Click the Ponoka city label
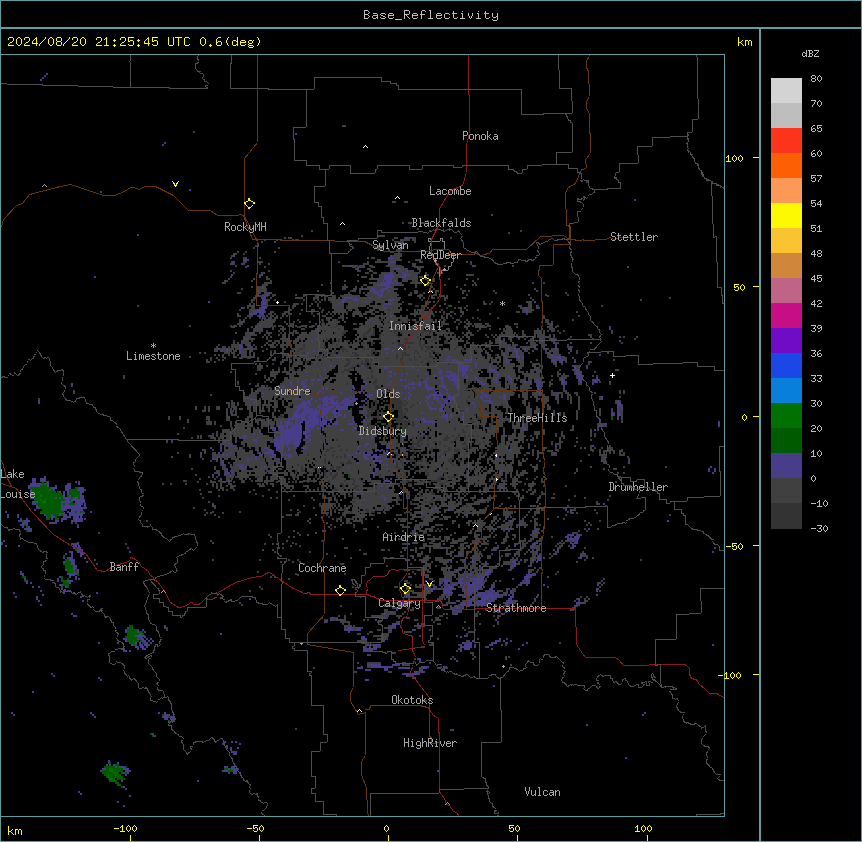The width and height of the screenshot is (862, 842). [480, 136]
